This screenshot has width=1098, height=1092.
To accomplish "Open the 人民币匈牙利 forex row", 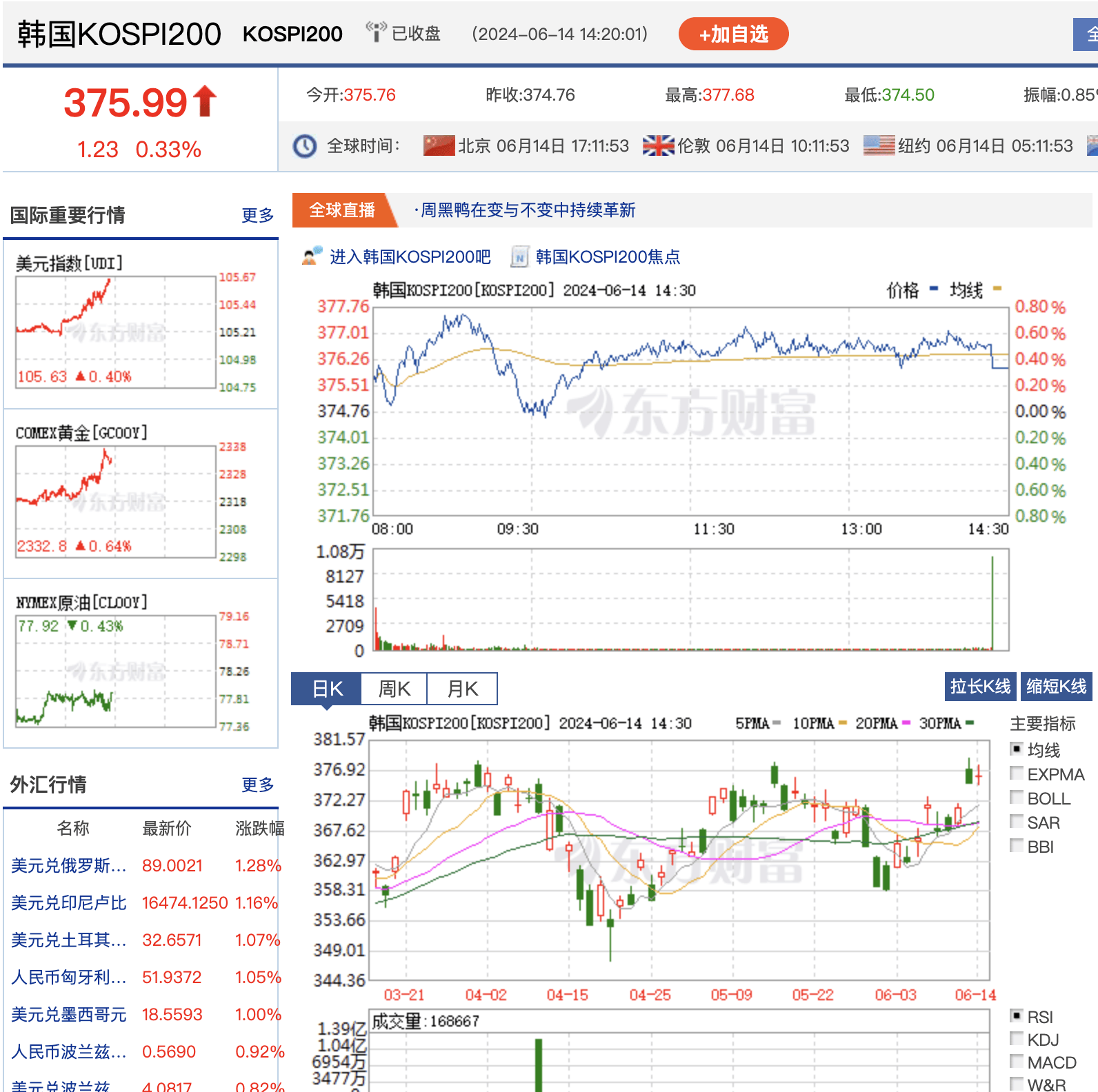I will (145, 978).
